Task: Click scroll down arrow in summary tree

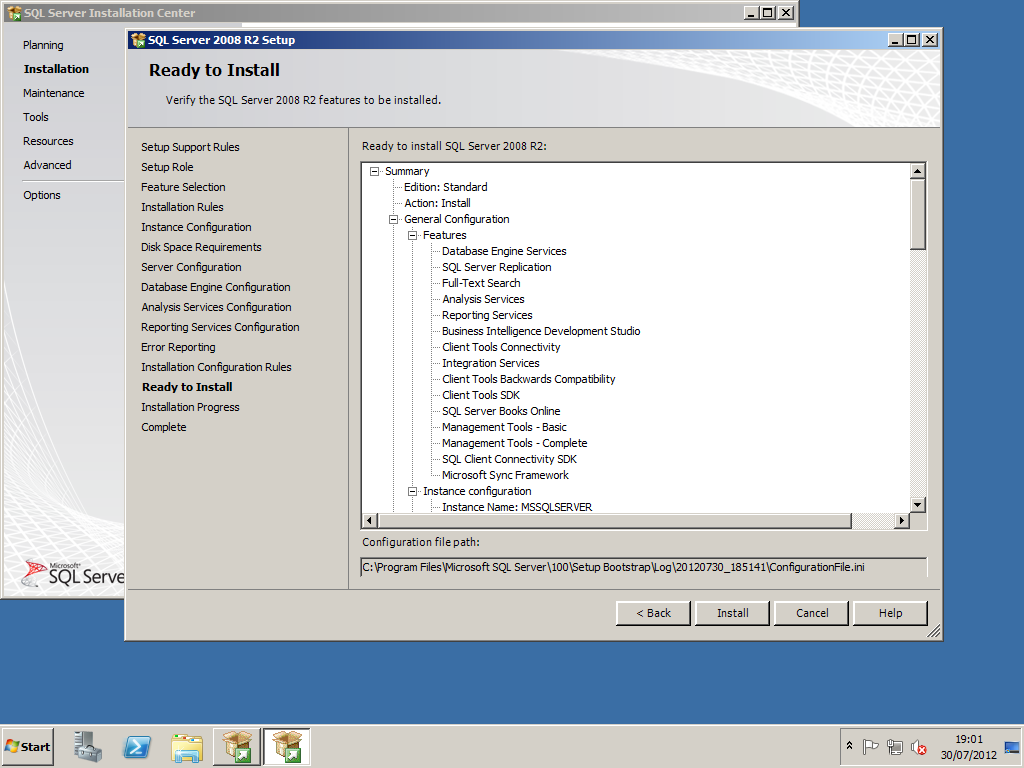Action: click(918, 505)
